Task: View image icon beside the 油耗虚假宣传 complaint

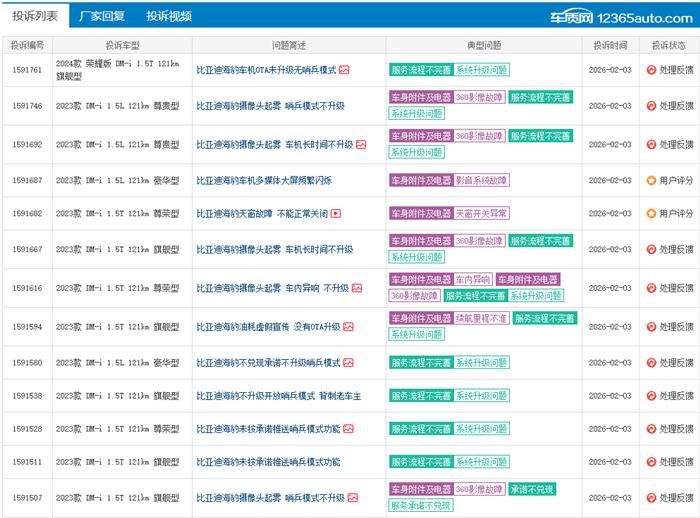Action: (x=349, y=326)
